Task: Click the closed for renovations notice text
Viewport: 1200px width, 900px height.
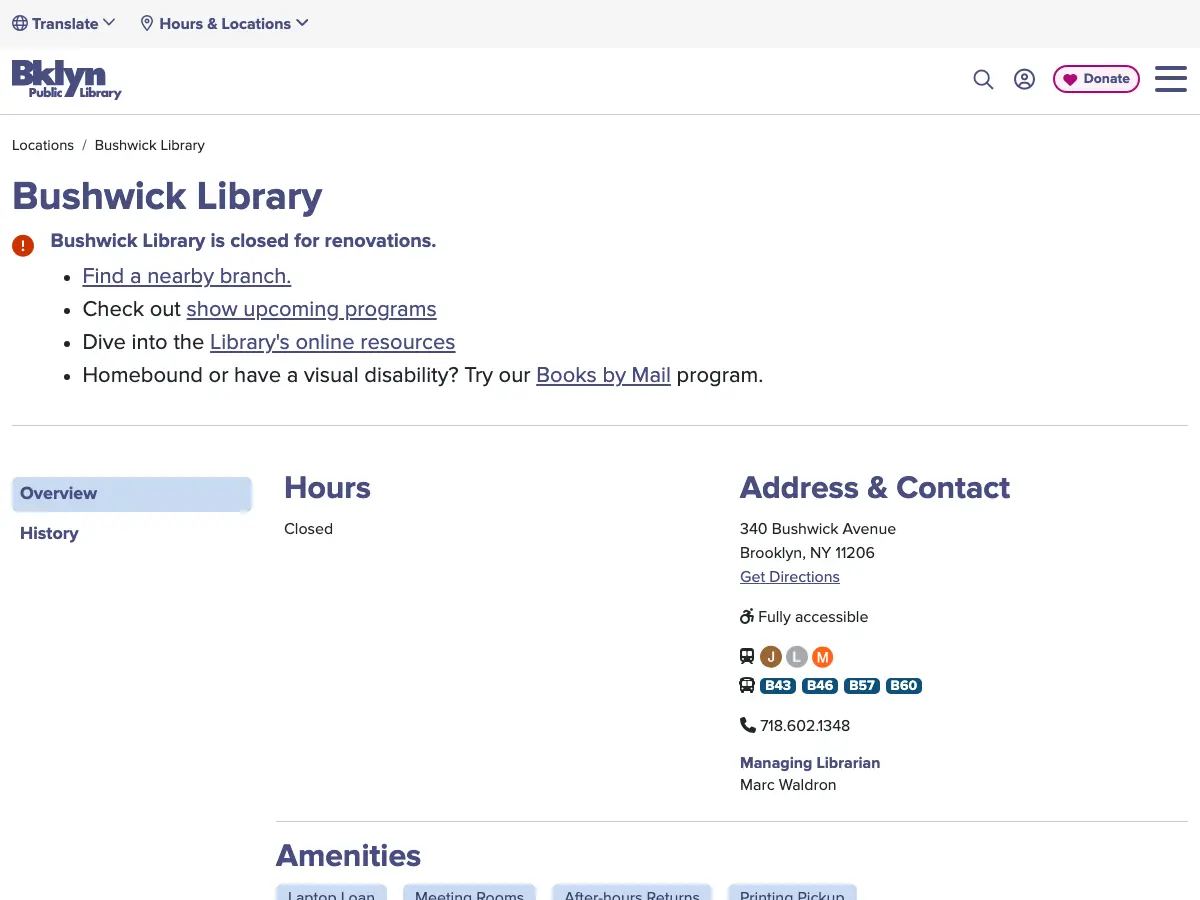Action: point(243,241)
